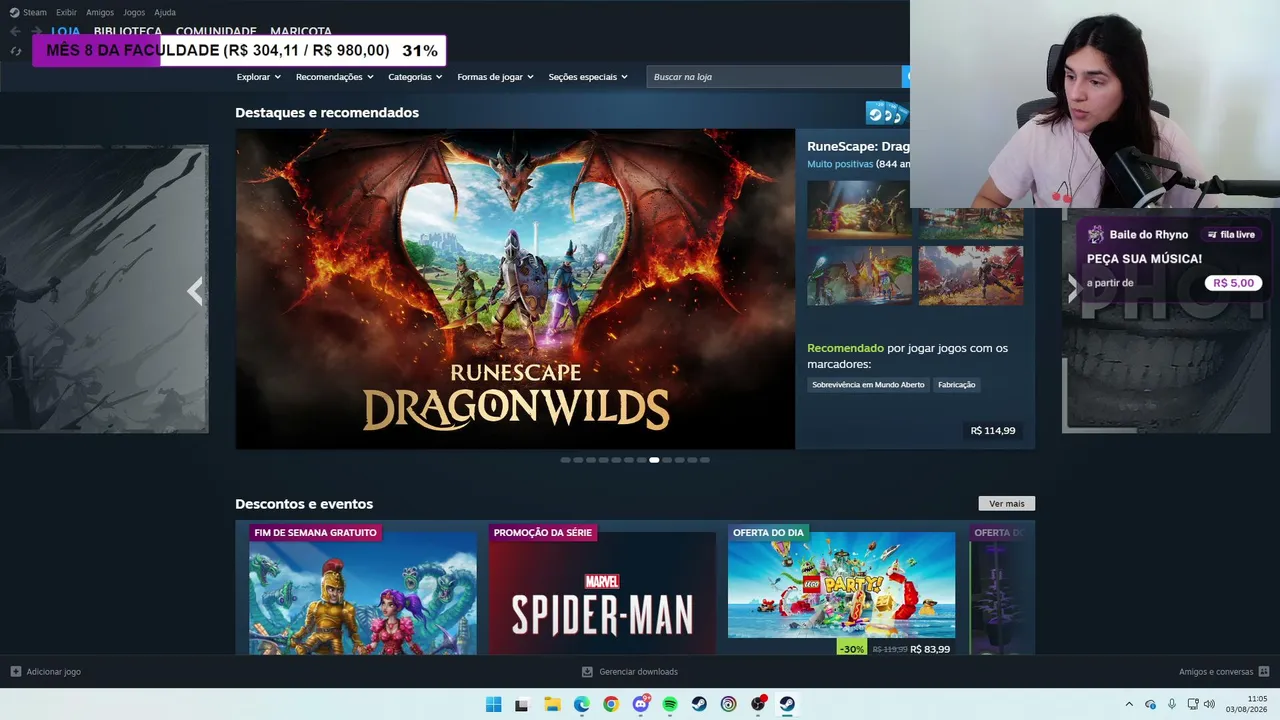Switch to the BIBLIOTECA tab

point(128,30)
